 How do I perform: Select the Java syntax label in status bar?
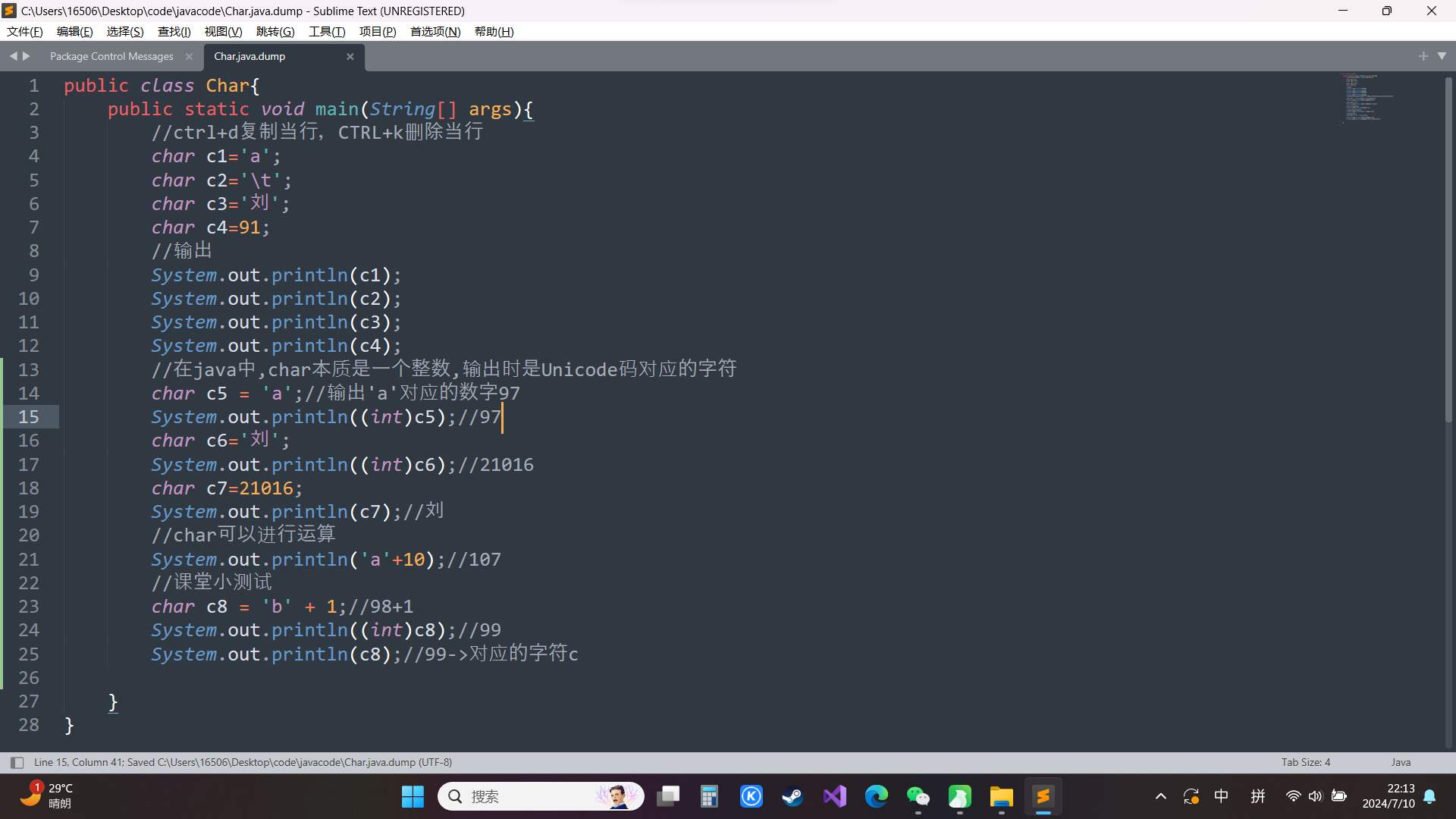[x=1401, y=761]
